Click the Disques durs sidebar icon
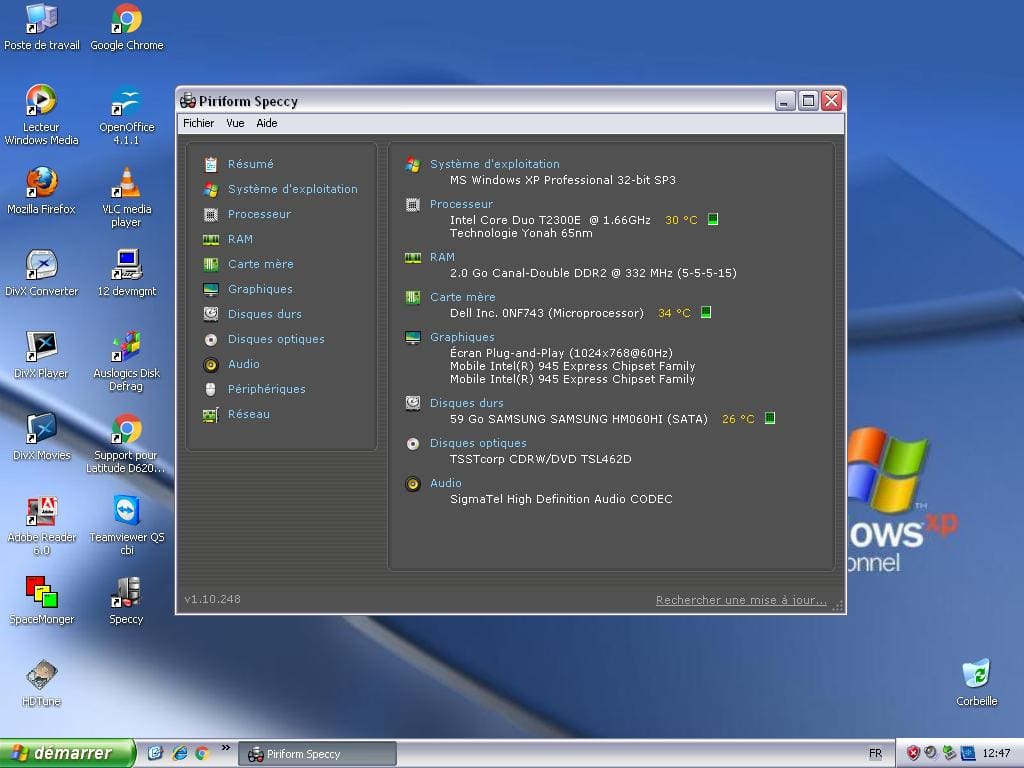The width and height of the screenshot is (1024, 768). coord(210,314)
